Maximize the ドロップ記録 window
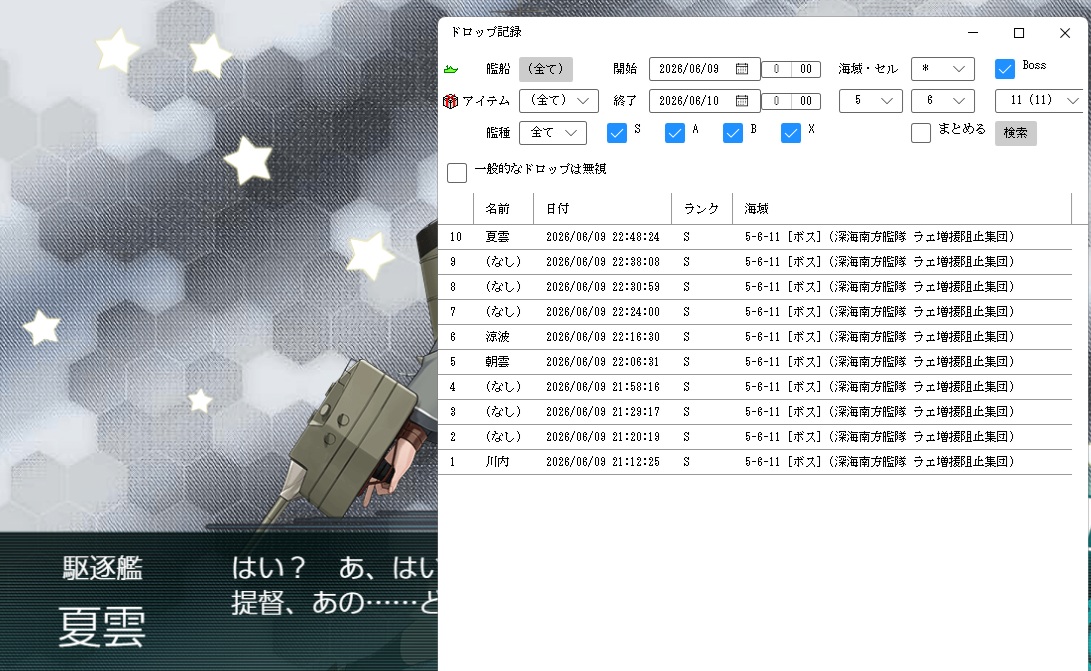 coord(1019,33)
